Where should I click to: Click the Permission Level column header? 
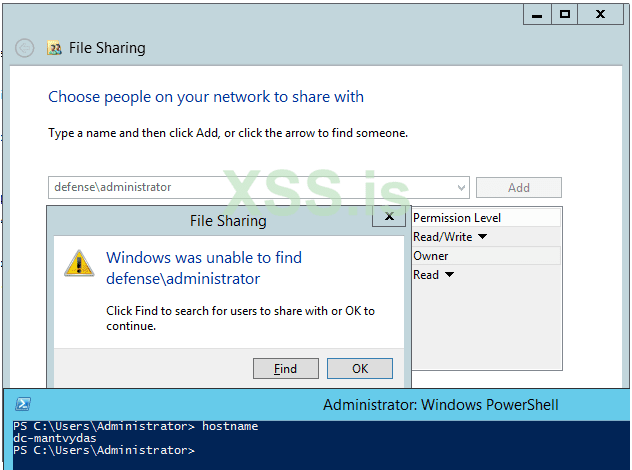(x=486, y=218)
